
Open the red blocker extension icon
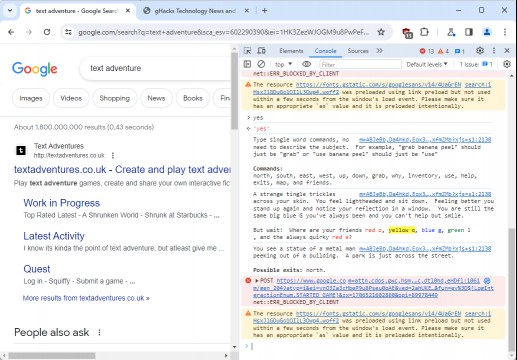407,33
